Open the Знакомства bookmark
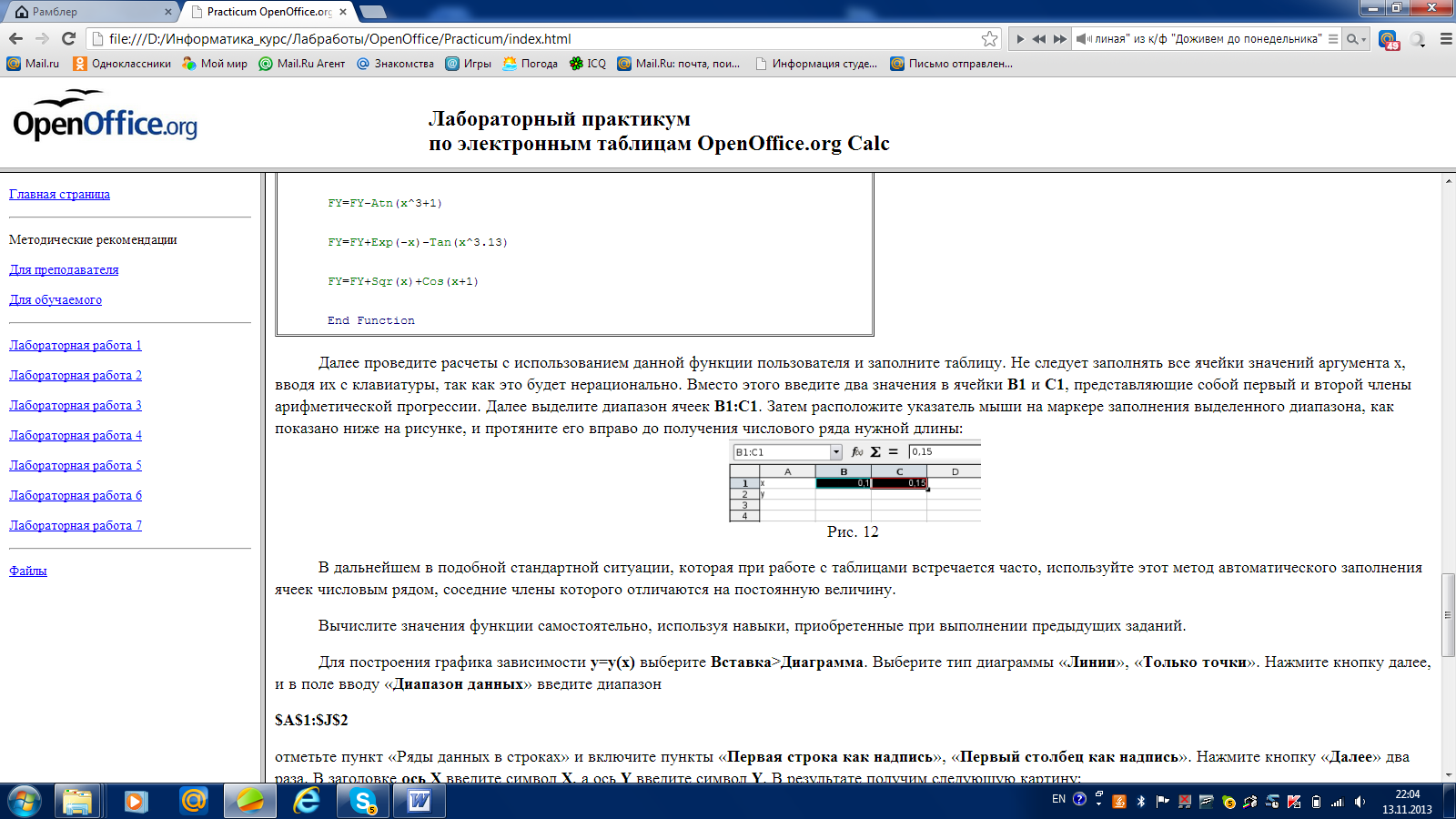This screenshot has width=1456, height=819. click(x=395, y=64)
